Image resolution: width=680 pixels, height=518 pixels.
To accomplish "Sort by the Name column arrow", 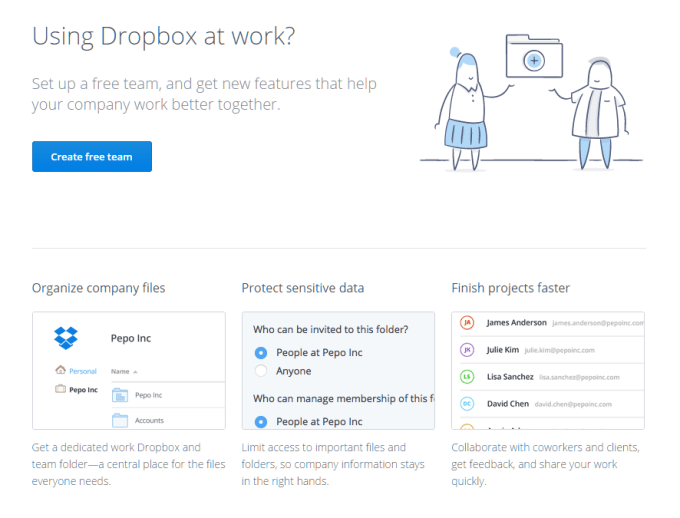I will coord(135,372).
